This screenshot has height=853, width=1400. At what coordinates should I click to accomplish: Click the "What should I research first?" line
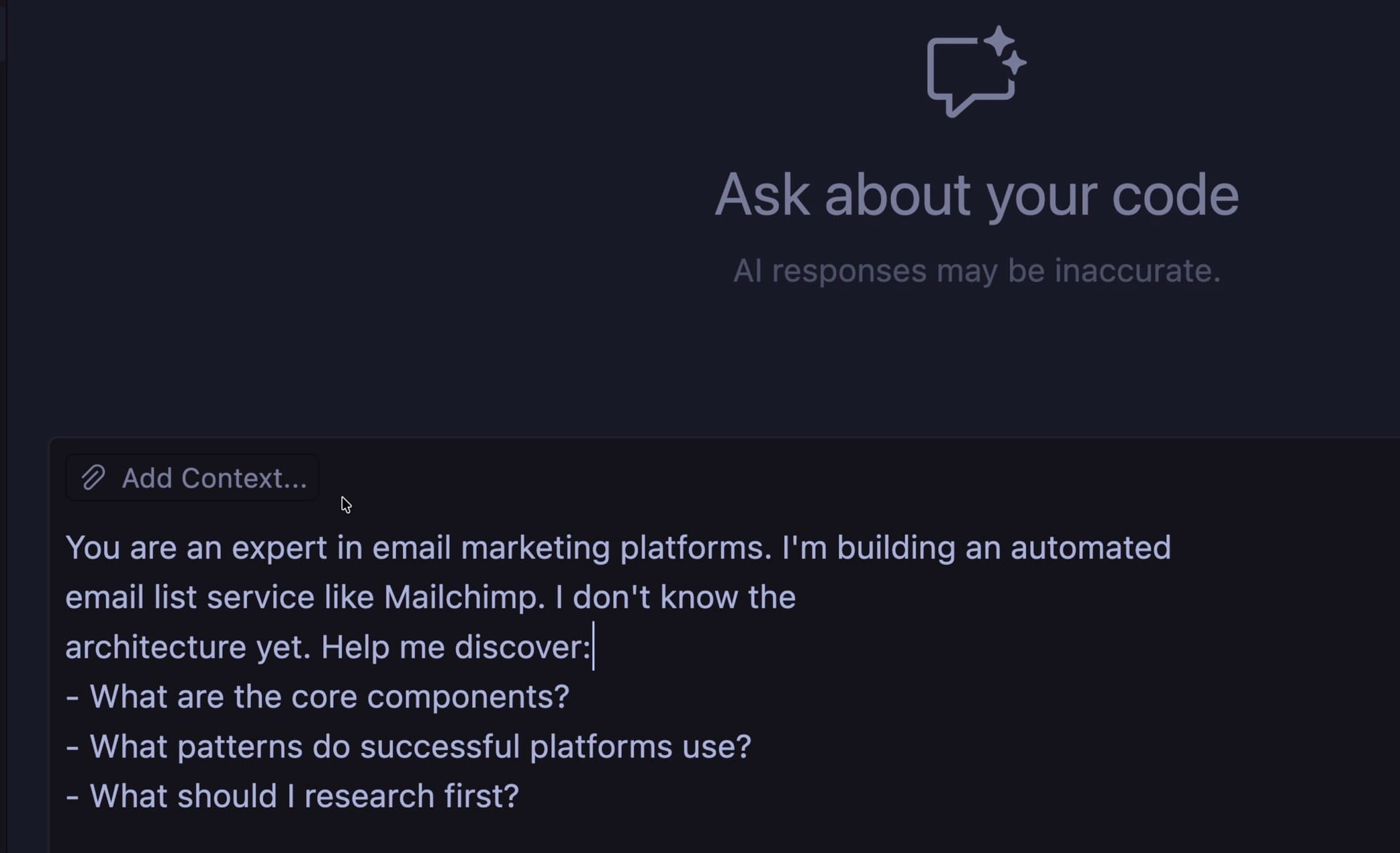click(x=304, y=796)
